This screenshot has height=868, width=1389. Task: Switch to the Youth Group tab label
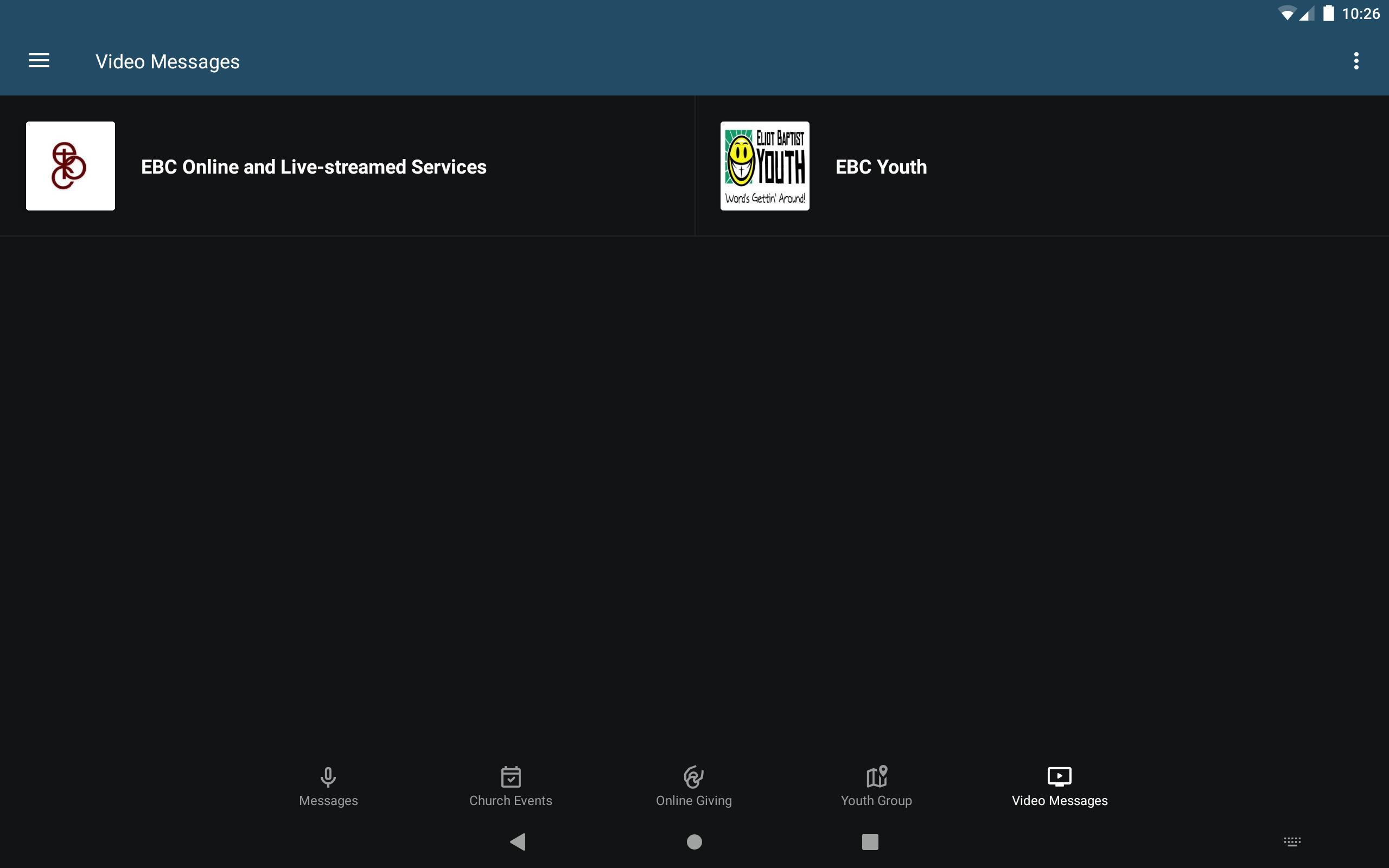[x=876, y=800]
